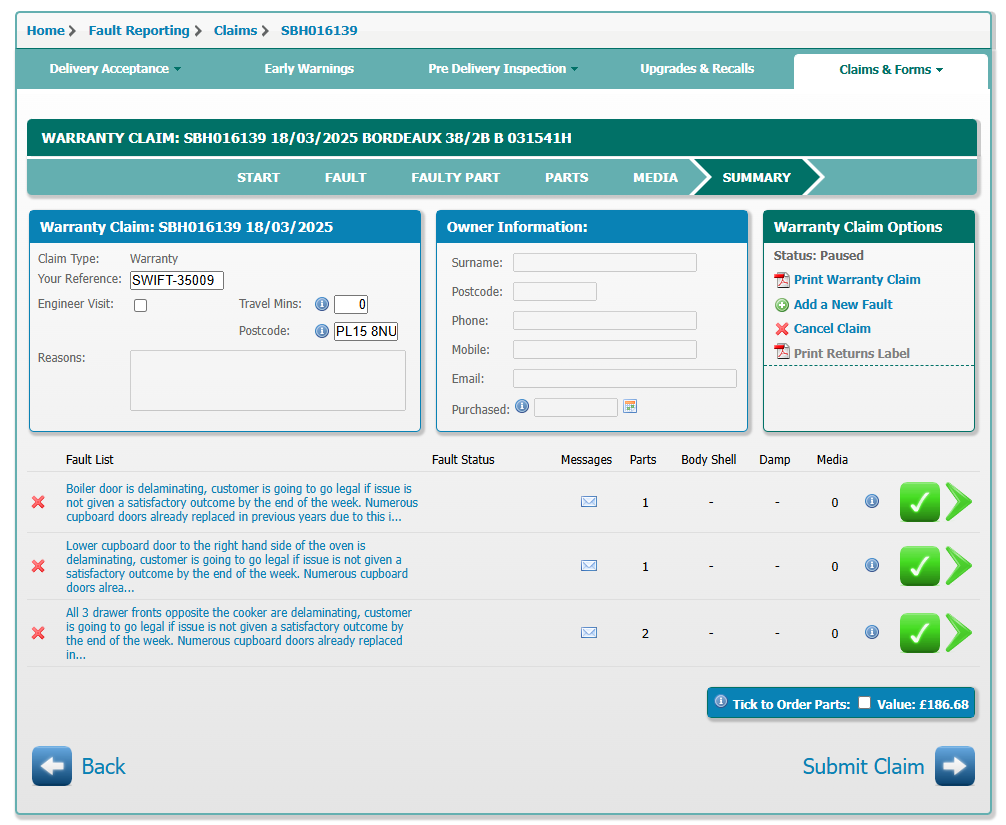Open message envelope for Boiler door fault

[x=589, y=502]
